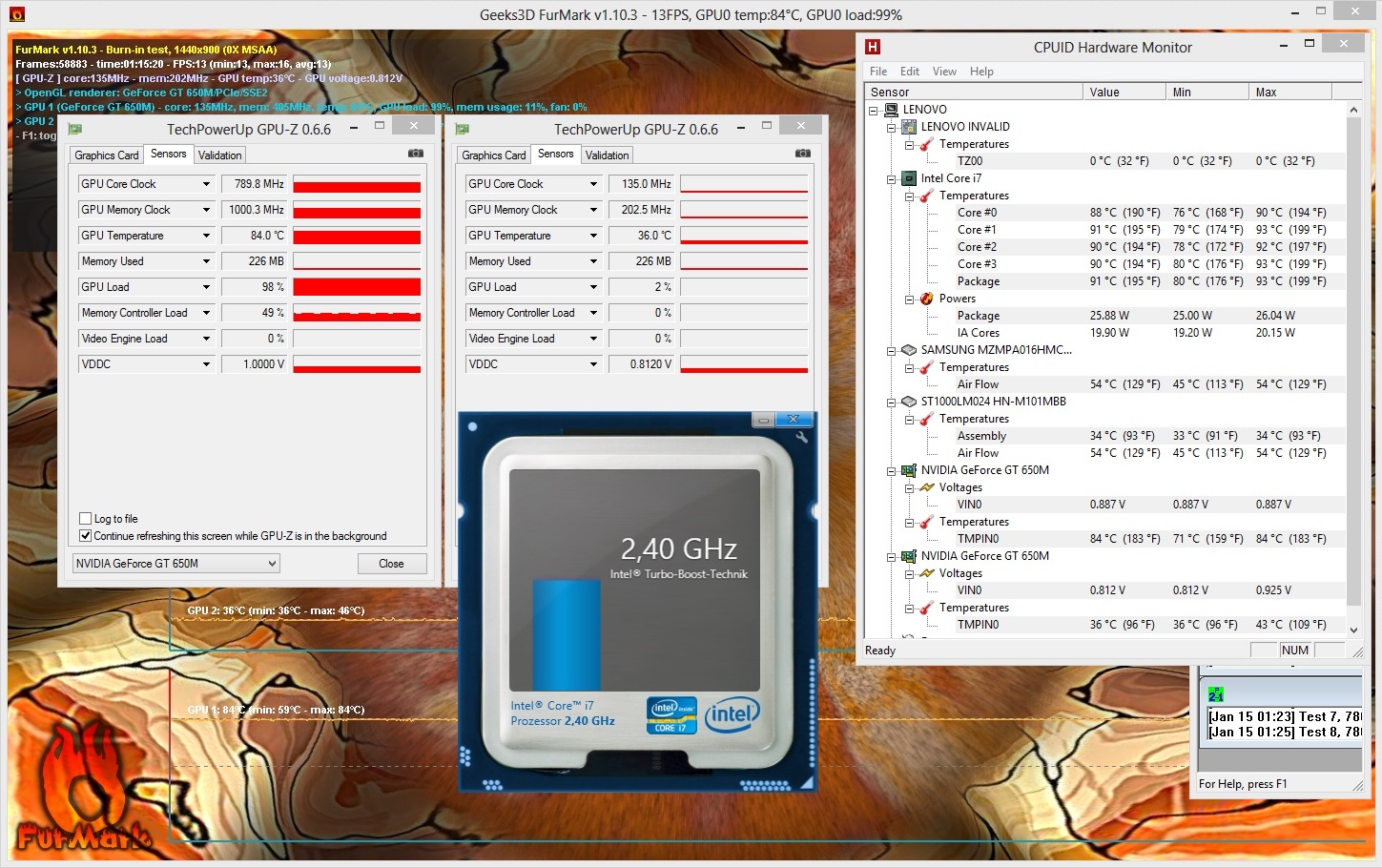Image resolution: width=1382 pixels, height=868 pixels.
Task: Open the View menu in Hardware Monitor
Action: 944,72
